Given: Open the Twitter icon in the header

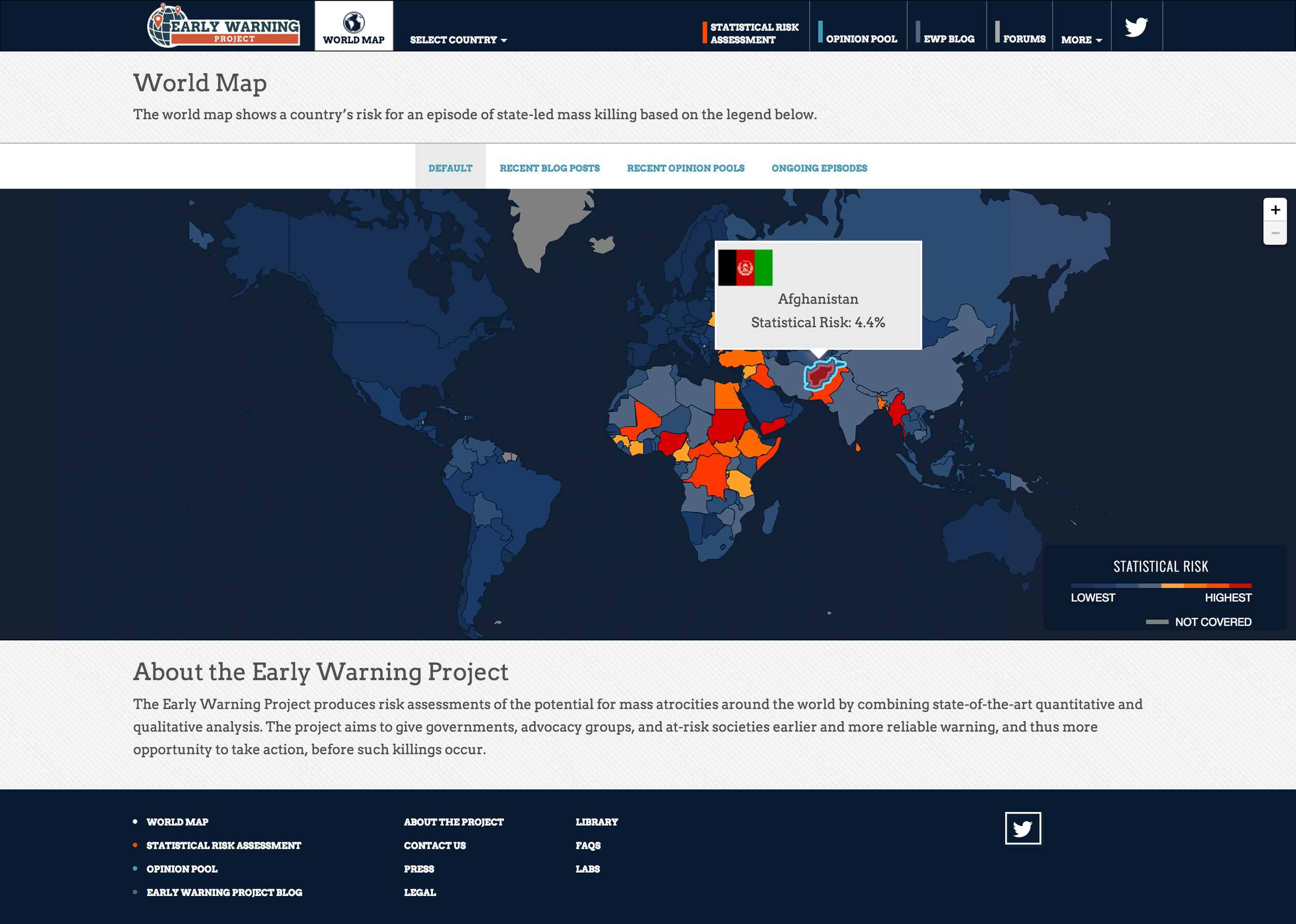Looking at the screenshot, I should pos(1136,25).
